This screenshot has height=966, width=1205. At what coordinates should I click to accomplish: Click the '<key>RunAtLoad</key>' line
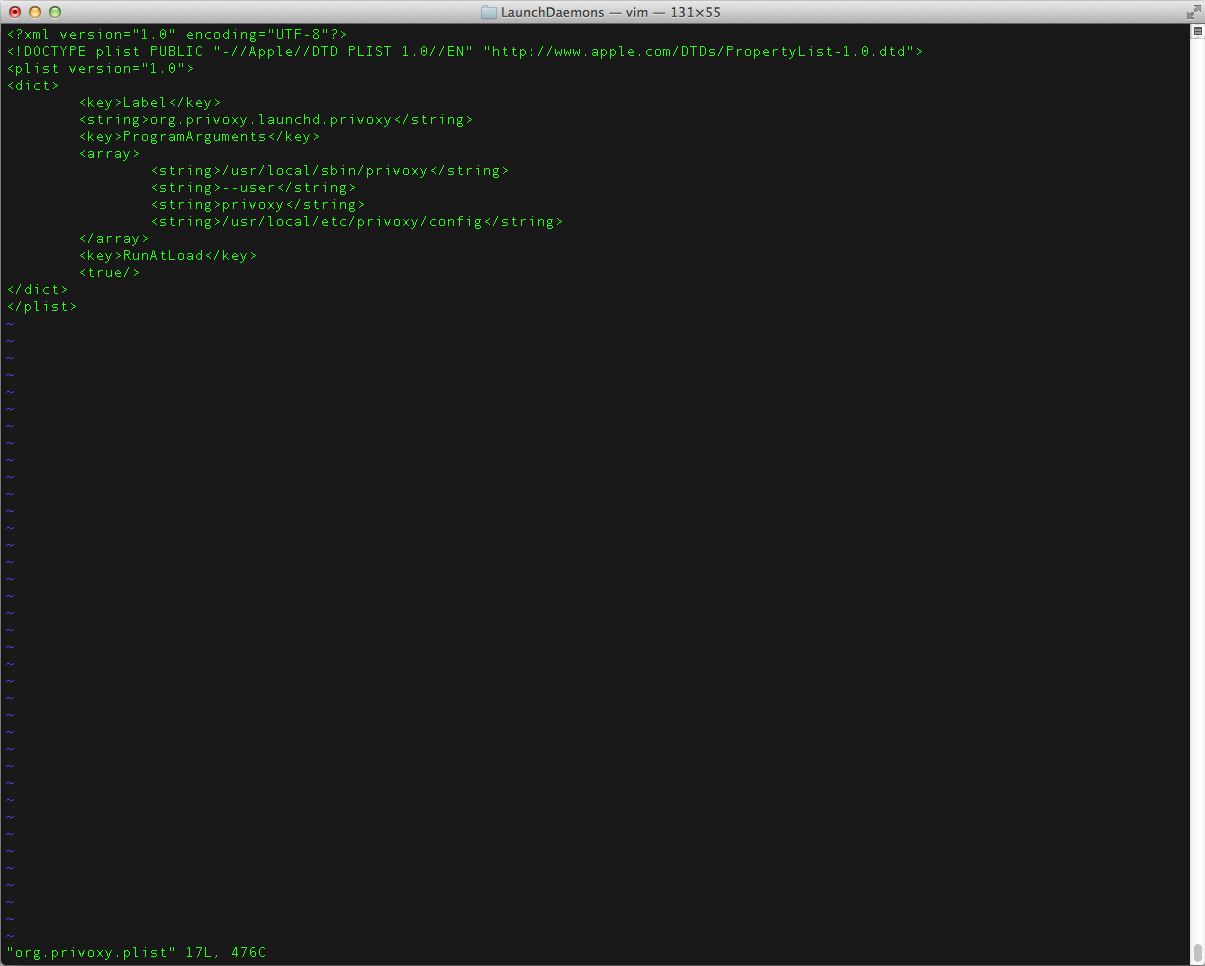[x=168, y=255]
